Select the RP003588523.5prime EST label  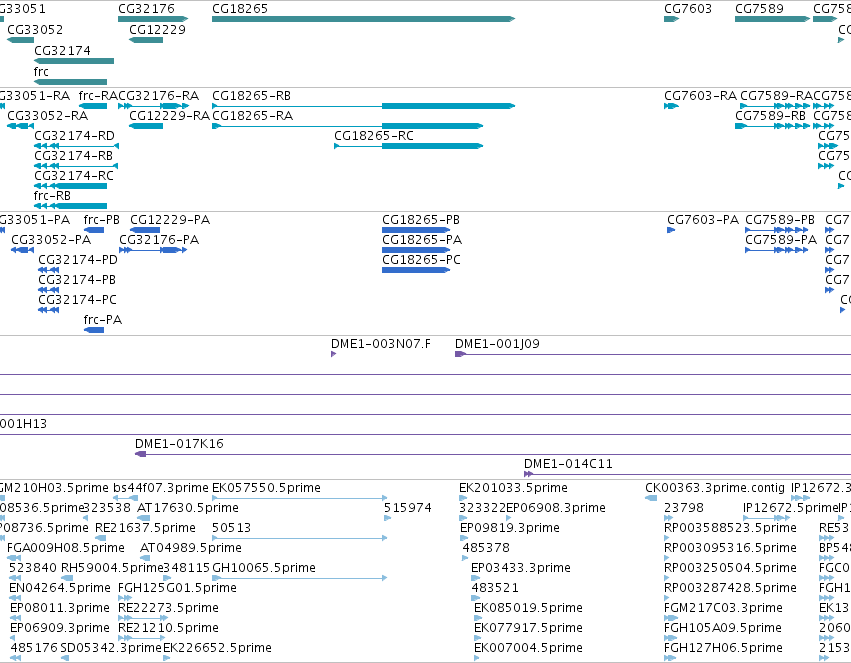click(731, 528)
